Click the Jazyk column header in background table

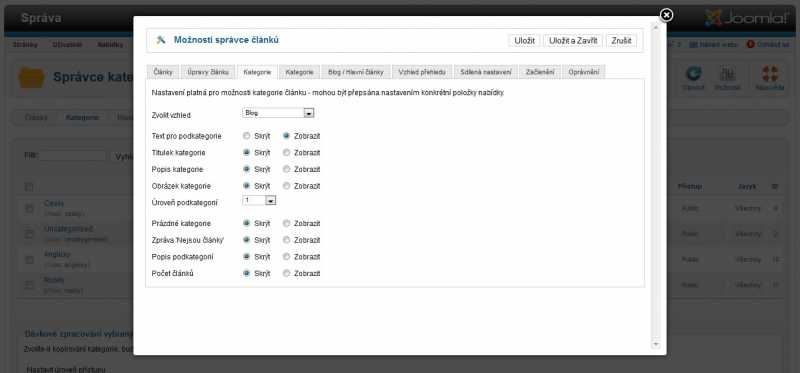(x=747, y=187)
